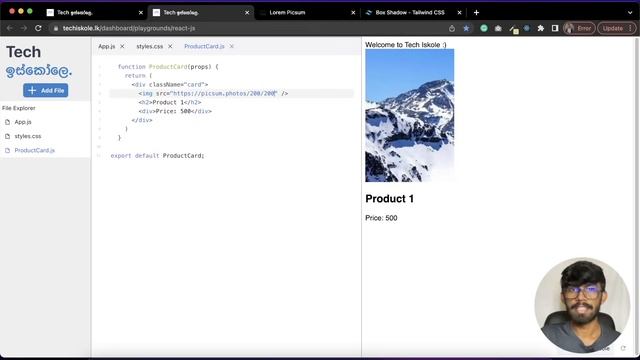Image resolution: width=640 pixels, height=360 pixels.
Task: Click the webcam presenter circle
Action: coord(582,305)
